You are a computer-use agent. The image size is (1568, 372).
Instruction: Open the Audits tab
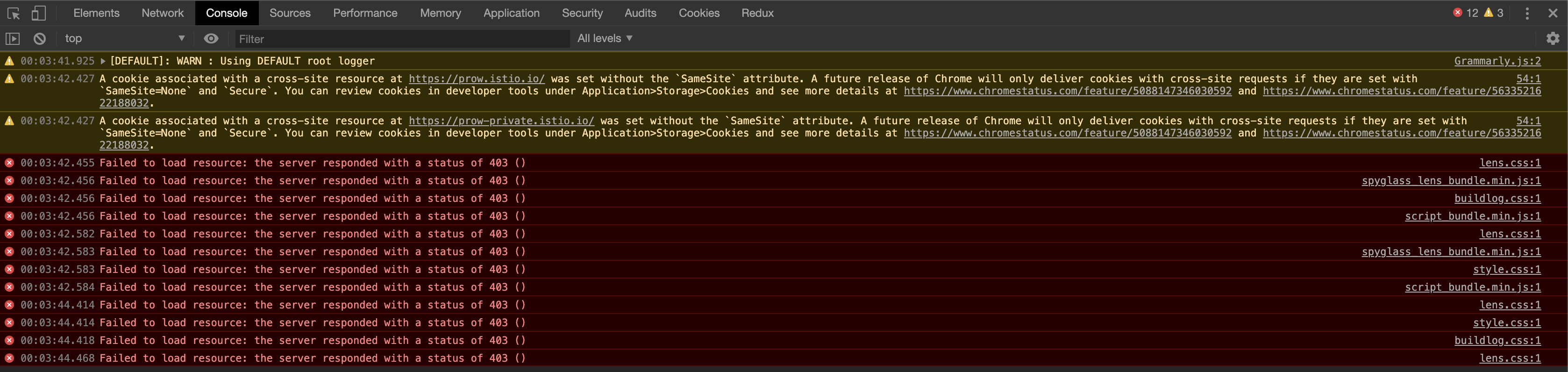click(x=641, y=13)
